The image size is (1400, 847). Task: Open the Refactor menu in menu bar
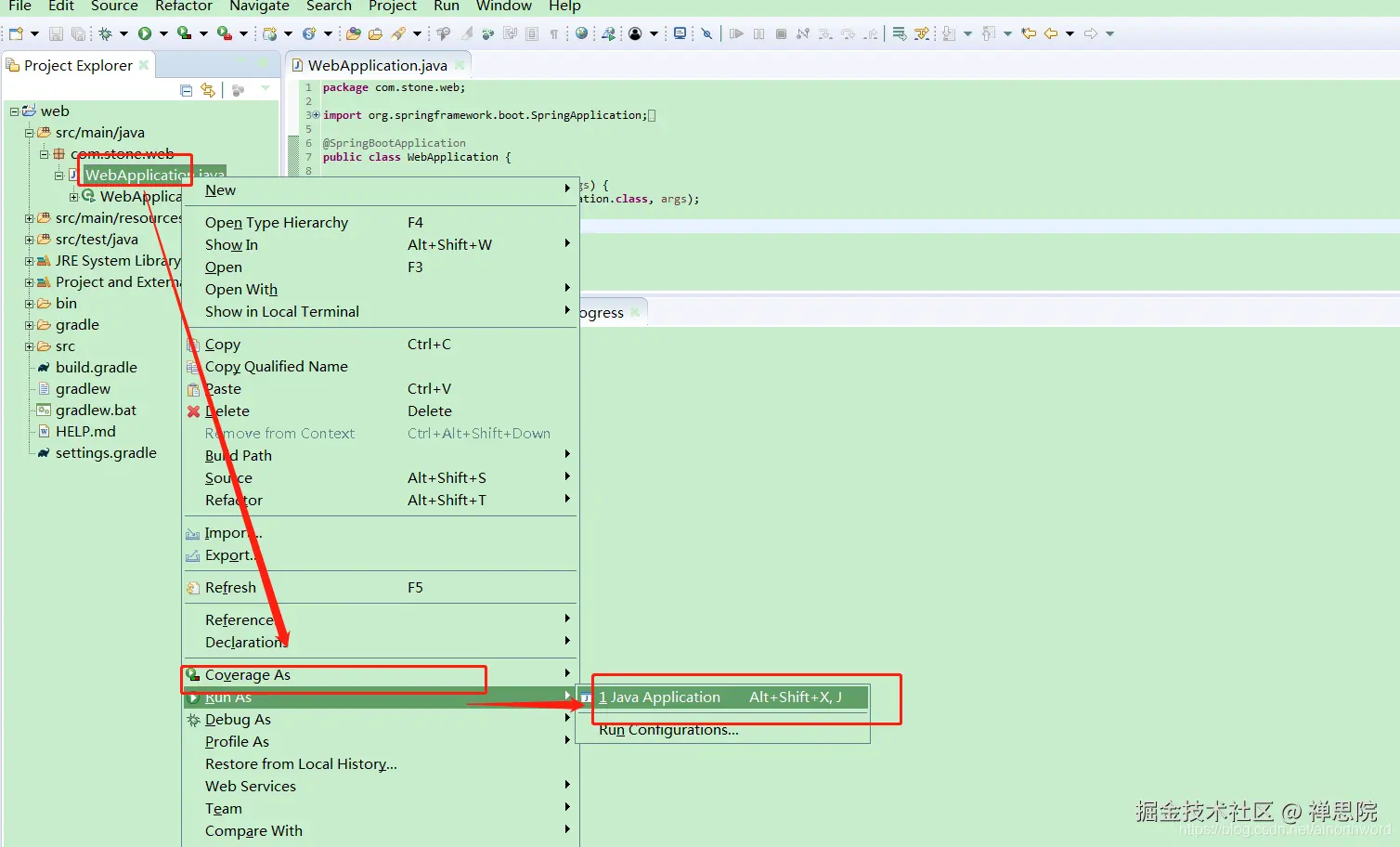(184, 7)
